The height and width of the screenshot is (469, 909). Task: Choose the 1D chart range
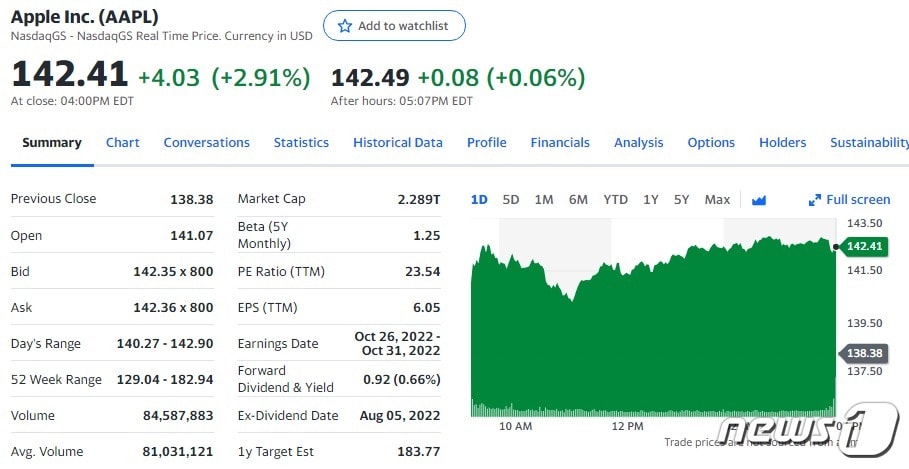click(479, 200)
